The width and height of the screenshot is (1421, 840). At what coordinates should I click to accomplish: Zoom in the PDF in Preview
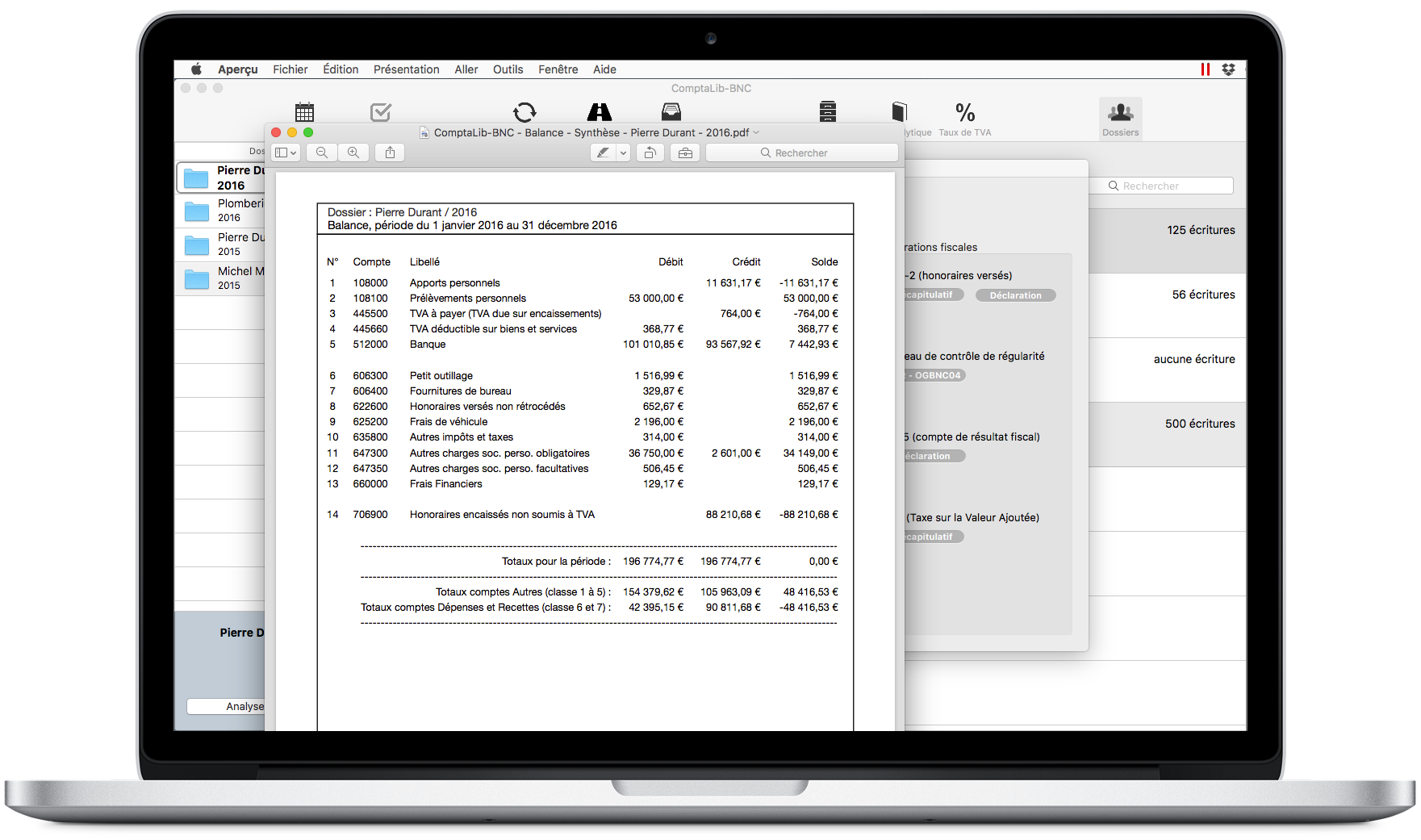(x=353, y=153)
